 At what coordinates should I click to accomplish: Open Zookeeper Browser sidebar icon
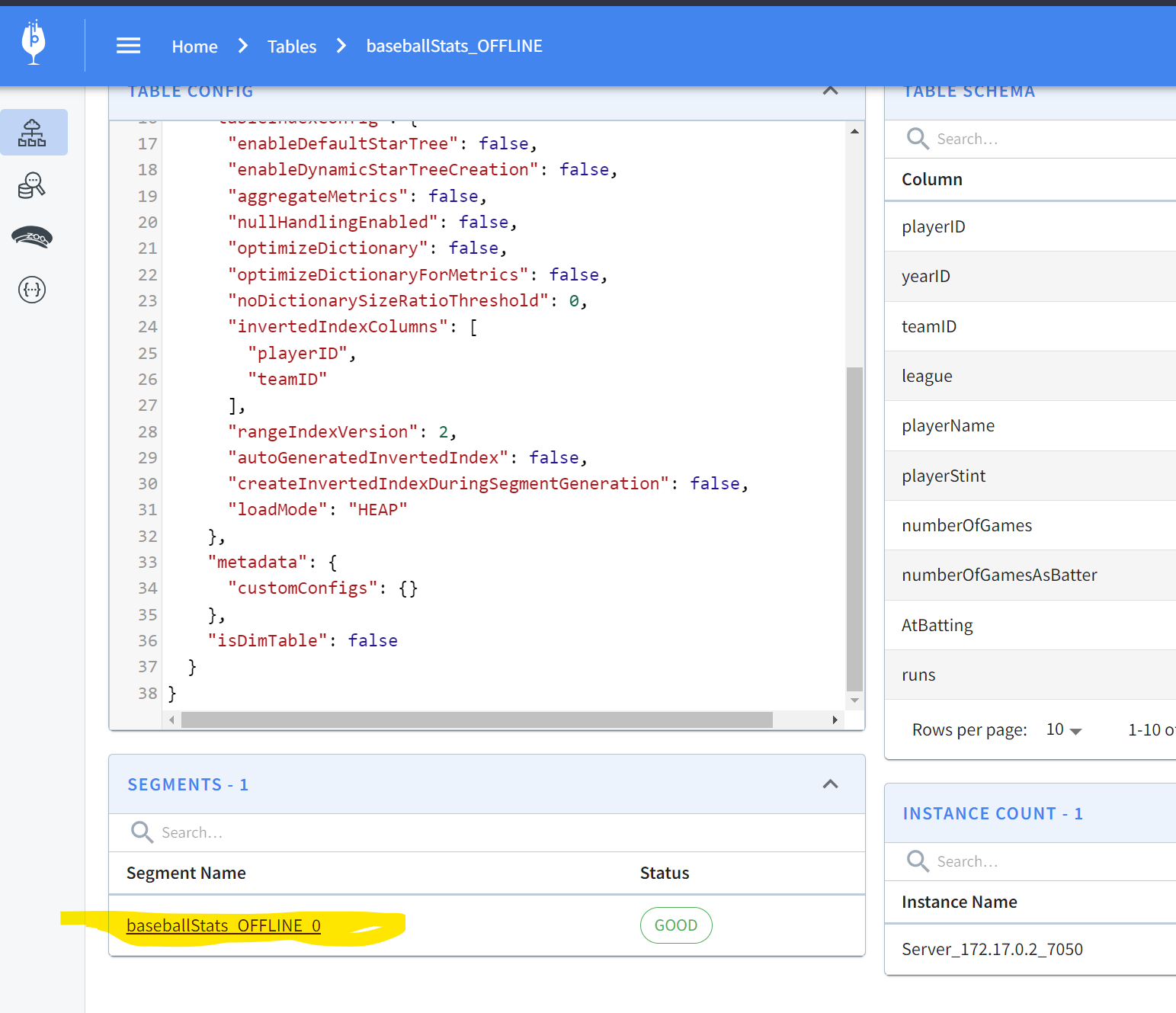(x=32, y=238)
